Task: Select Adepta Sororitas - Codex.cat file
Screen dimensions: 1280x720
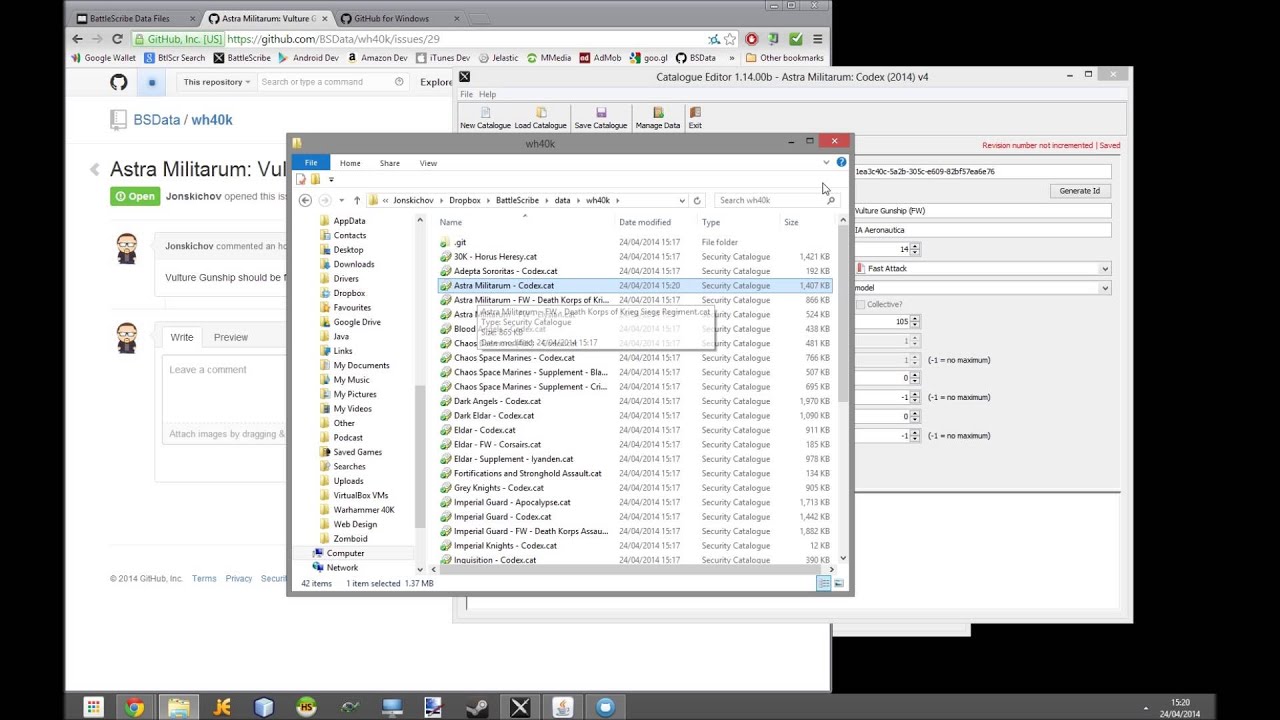Action: click(x=505, y=271)
